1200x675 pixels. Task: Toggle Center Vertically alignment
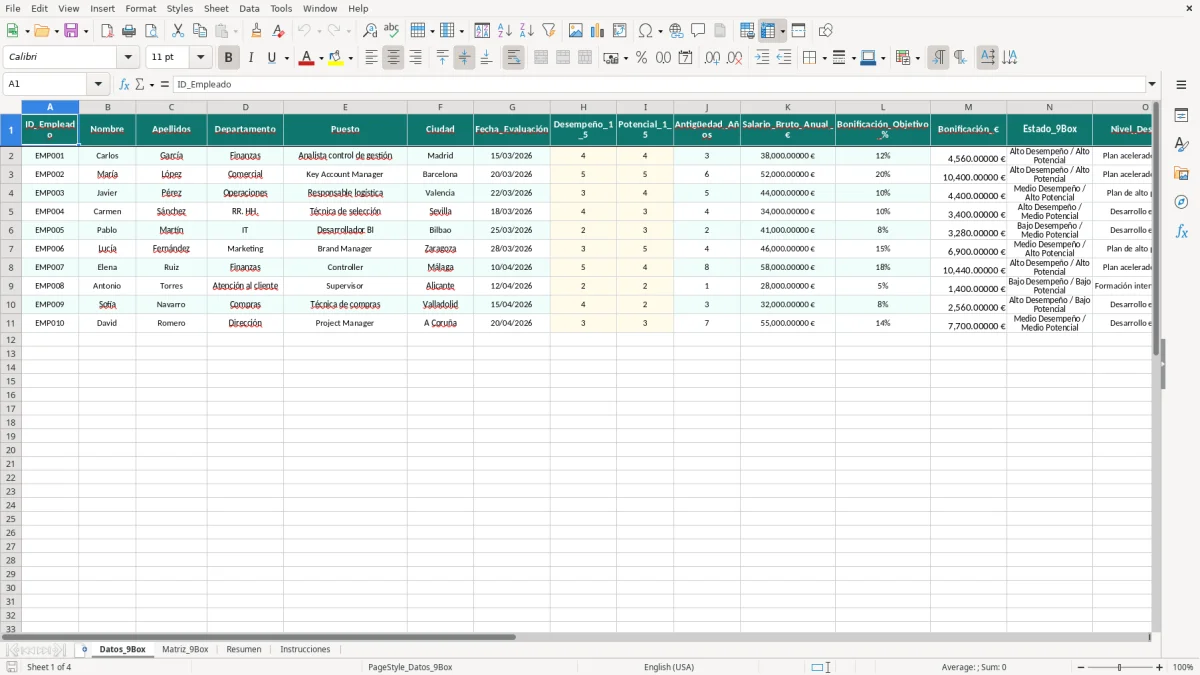tap(464, 58)
